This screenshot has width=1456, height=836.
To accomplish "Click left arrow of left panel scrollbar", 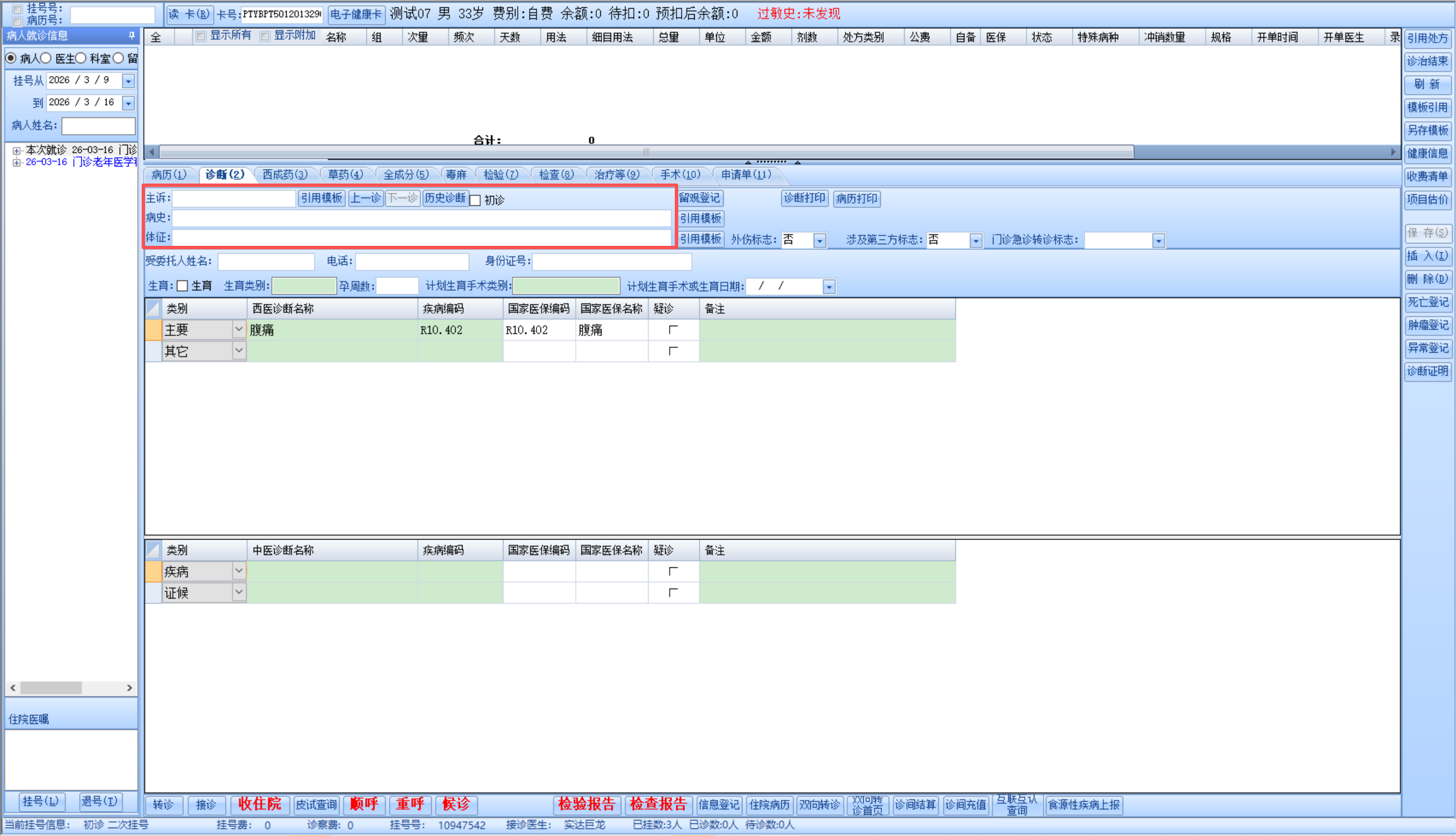I will point(13,687).
